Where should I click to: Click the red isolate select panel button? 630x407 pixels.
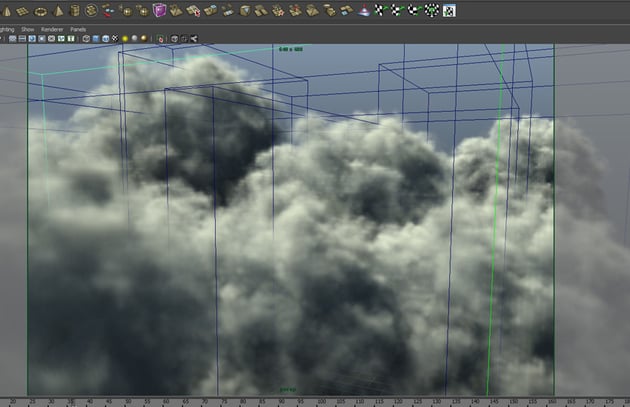coord(162,39)
